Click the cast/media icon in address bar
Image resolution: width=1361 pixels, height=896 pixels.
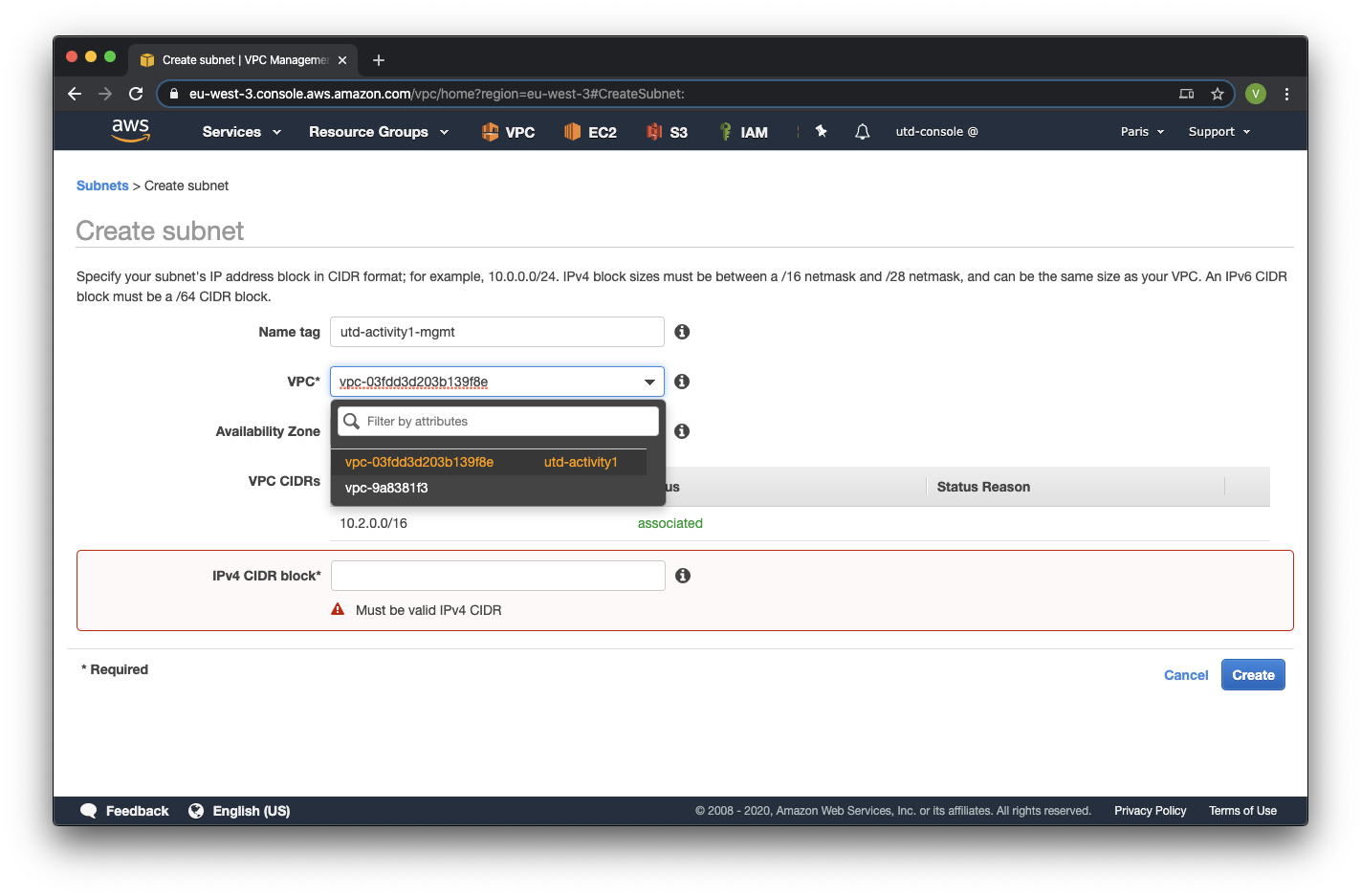pyautogui.click(x=1187, y=94)
